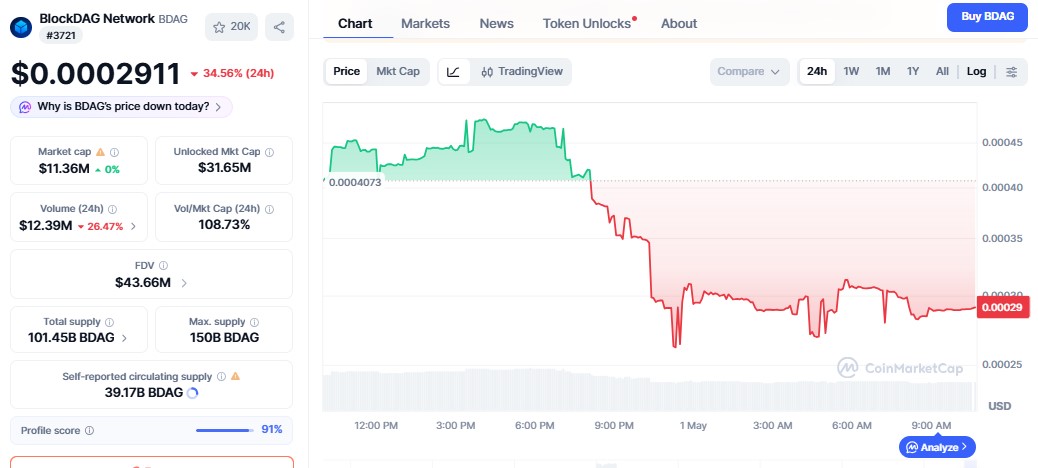The width and height of the screenshot is (1038, 468).
Task: Open Unlocked Mkt Cap info icon
Action: [x=269, y=152]
